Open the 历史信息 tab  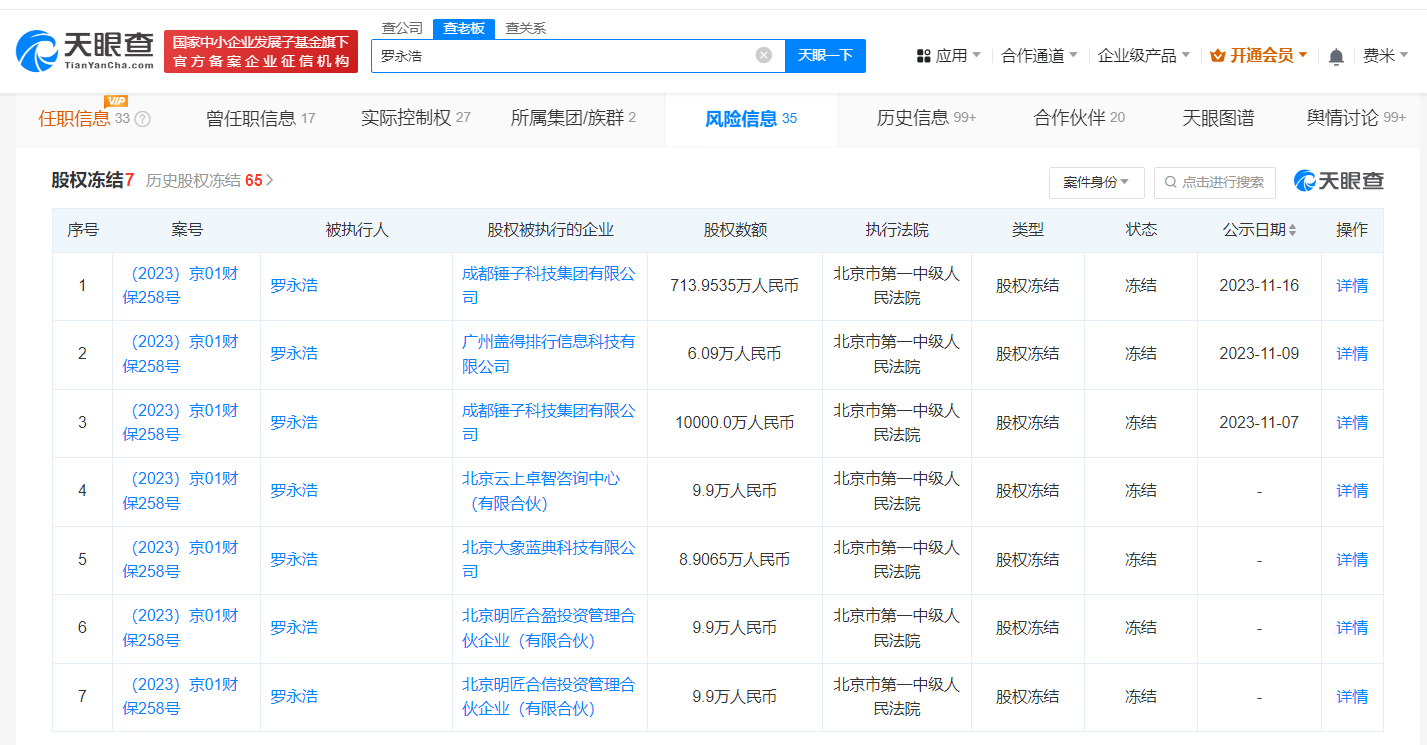point(925,118)
